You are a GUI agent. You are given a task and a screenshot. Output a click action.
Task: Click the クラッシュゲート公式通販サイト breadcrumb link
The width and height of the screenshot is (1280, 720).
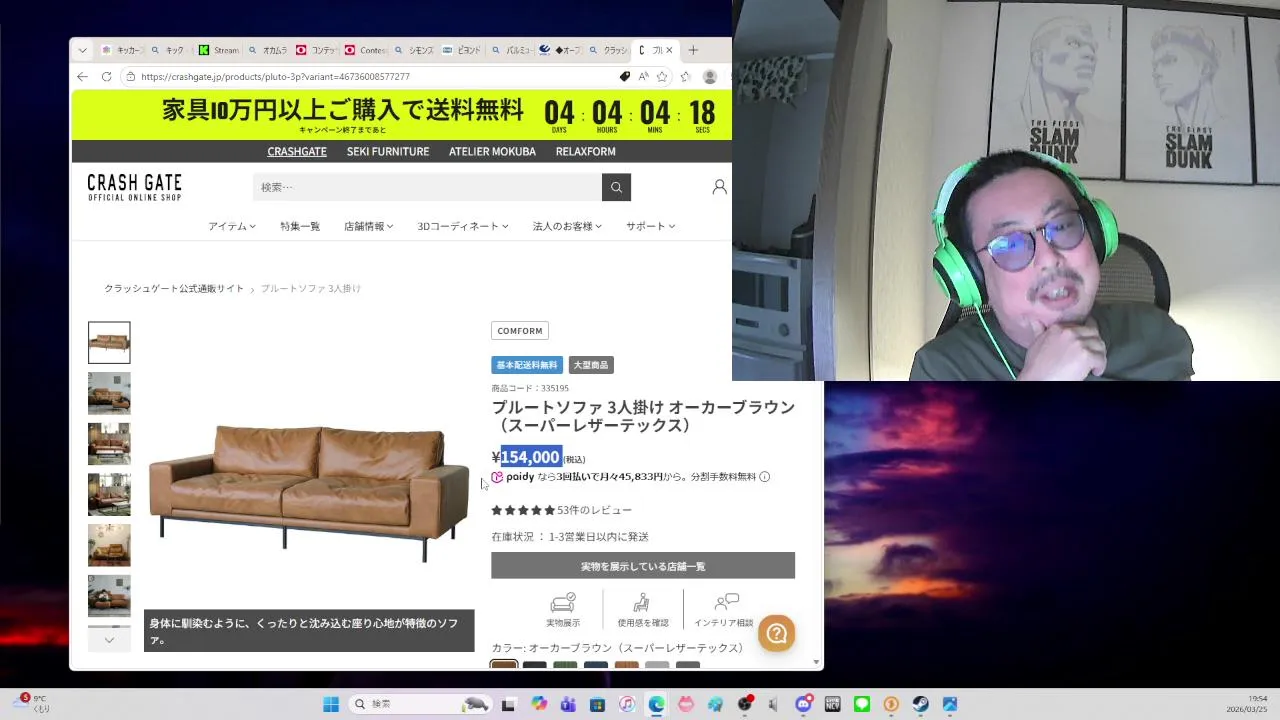tap(174, 288)
